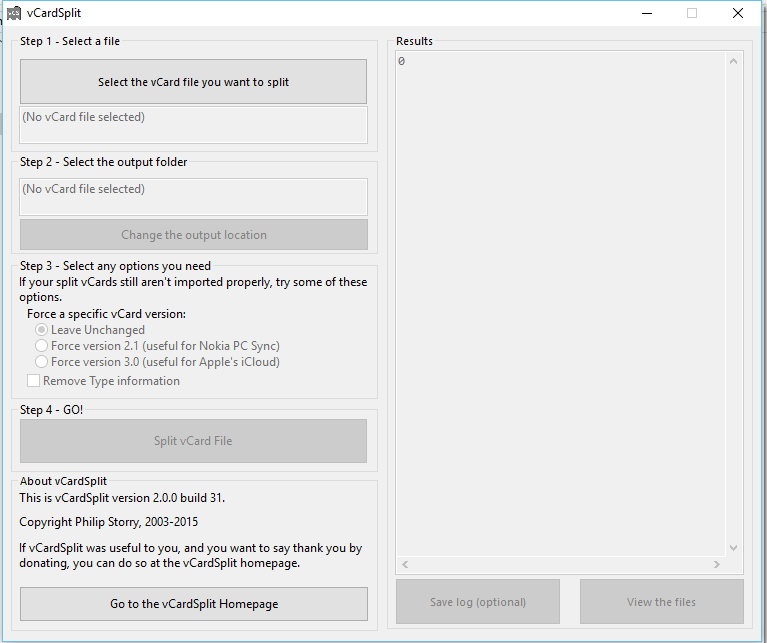Choose the Leave Unchanged version option
The width and height of the screenshot is (767, 643).
click(x=42, y=330)
